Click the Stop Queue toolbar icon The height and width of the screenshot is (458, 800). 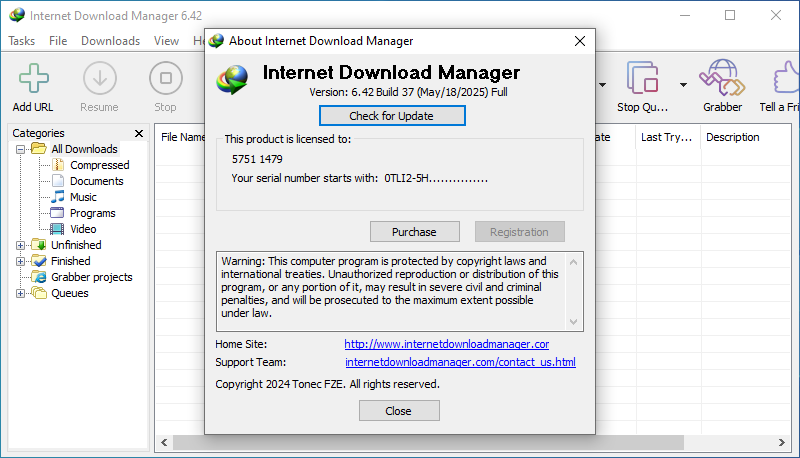[x=642, y=78]
